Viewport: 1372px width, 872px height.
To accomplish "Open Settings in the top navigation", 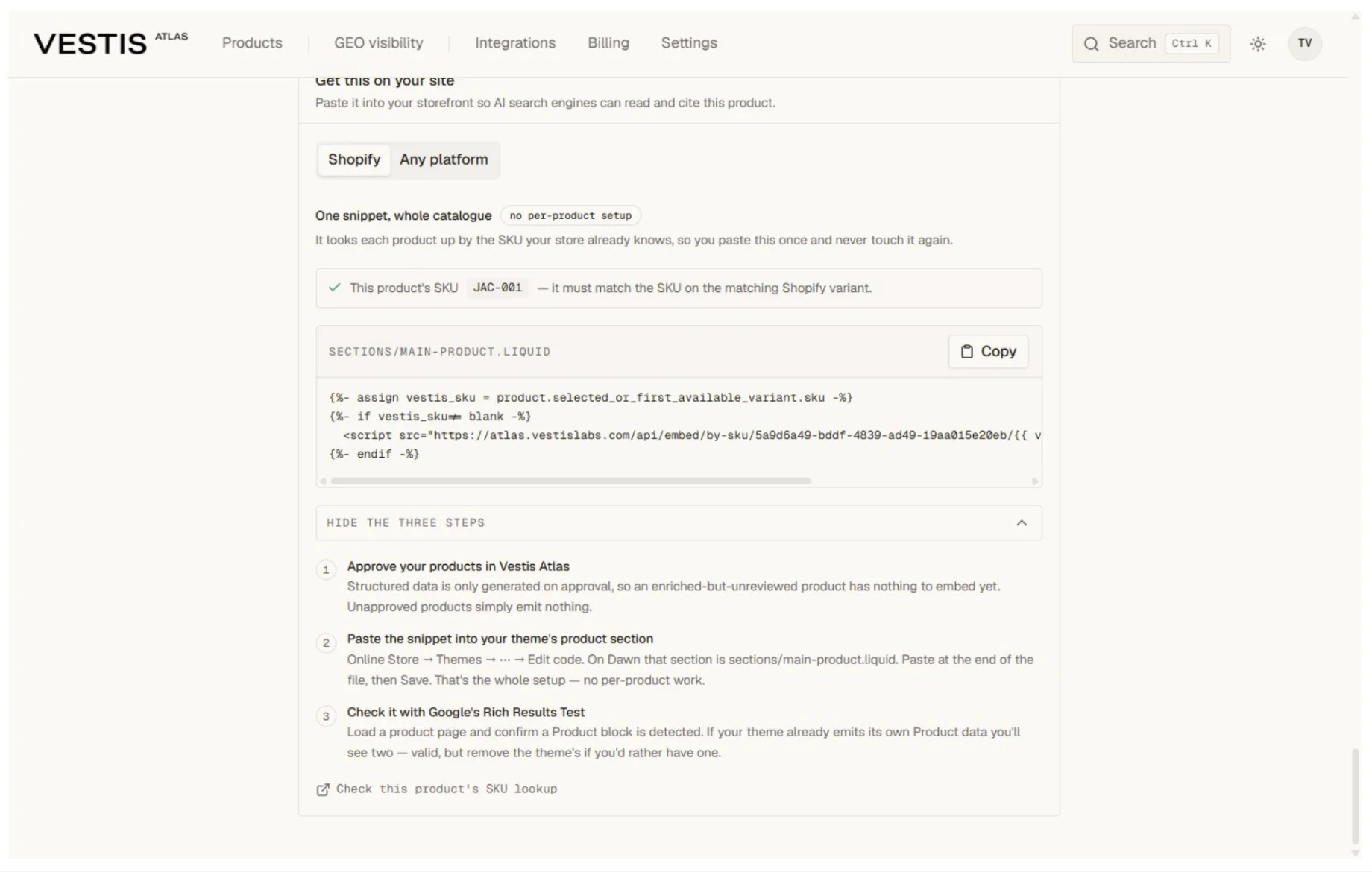I will [689, 43].
